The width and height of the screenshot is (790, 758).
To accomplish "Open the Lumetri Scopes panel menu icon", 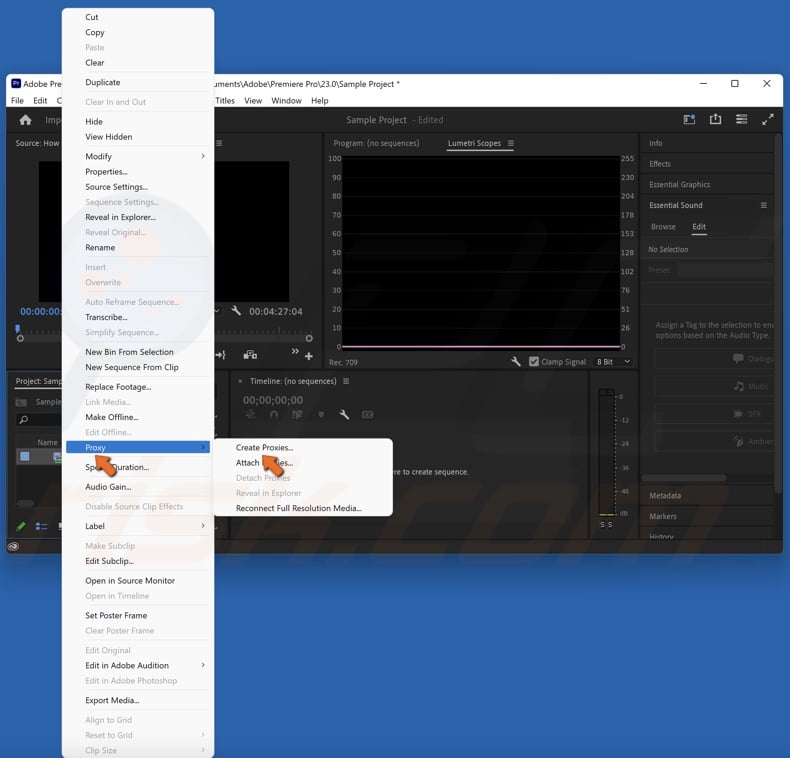I will tap(510, 143).
